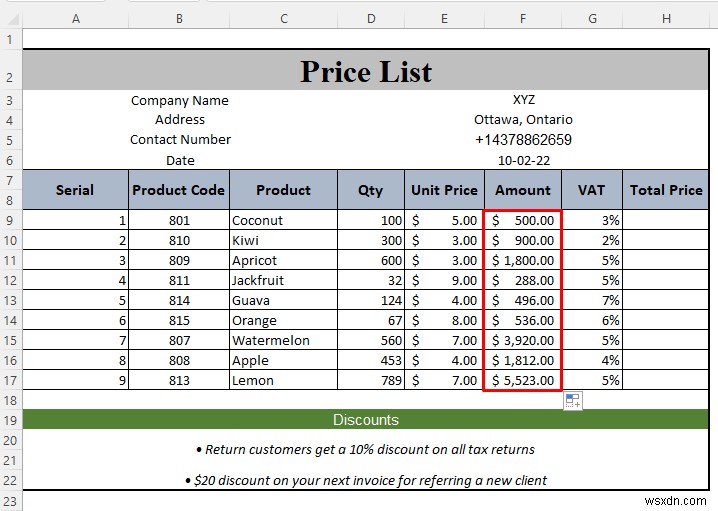The image size is (718, 511).
Task: Click the Guava product cell
Action: 283,300
